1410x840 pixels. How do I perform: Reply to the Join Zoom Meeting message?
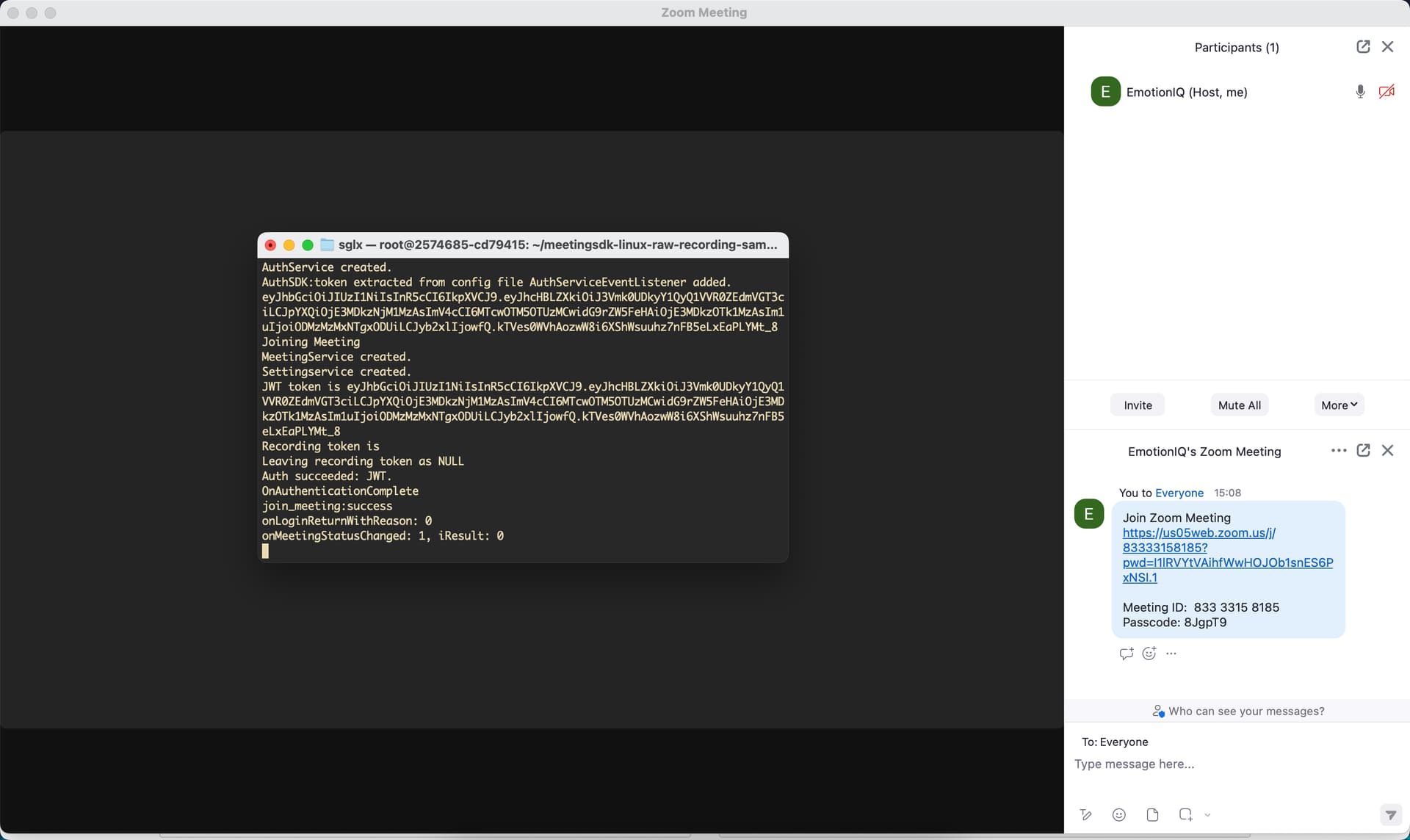tap(1126, 653)
